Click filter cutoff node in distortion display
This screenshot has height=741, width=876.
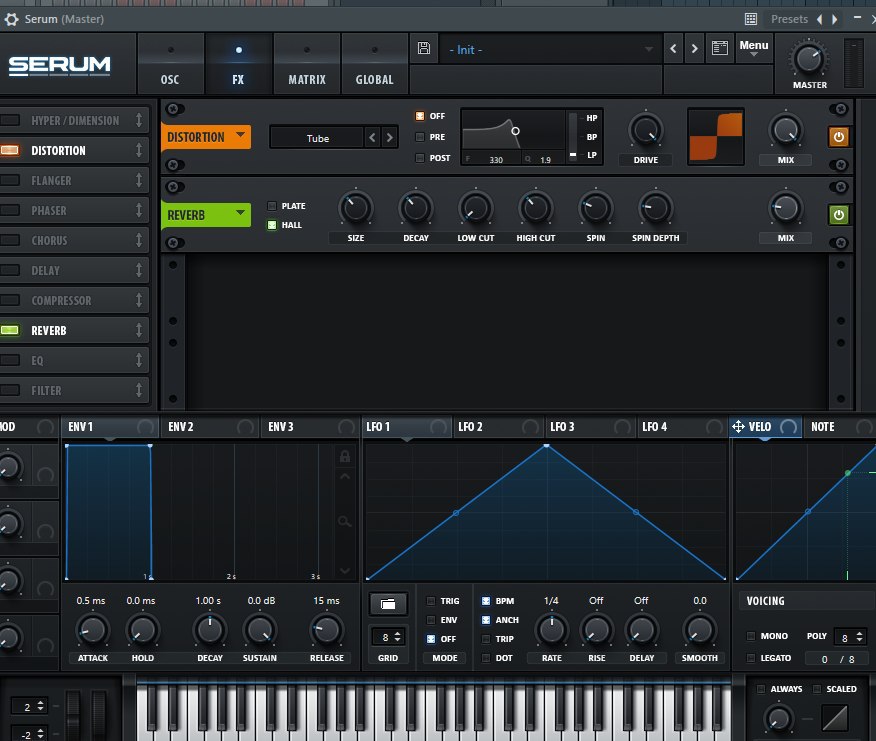coord(516,131)
